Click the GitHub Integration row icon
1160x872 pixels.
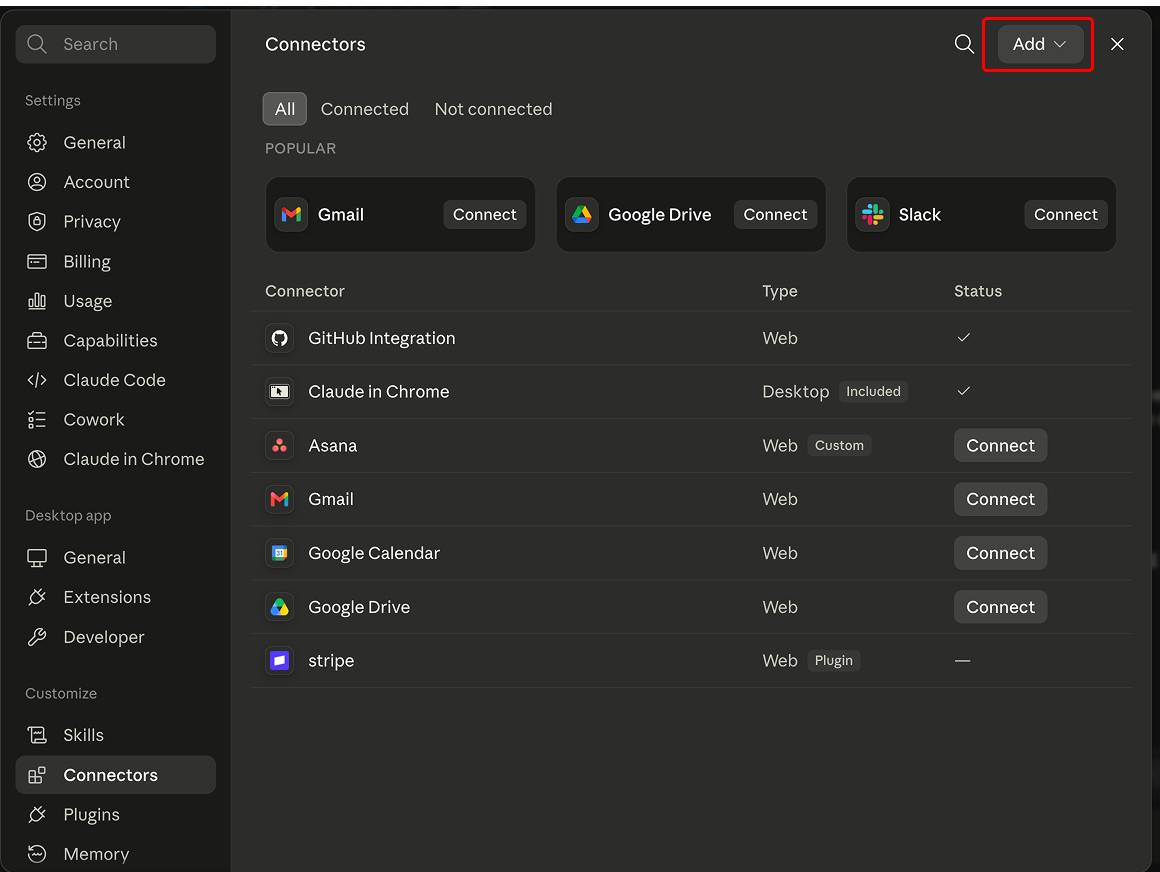pyautogui.click(x=280, y=338)
